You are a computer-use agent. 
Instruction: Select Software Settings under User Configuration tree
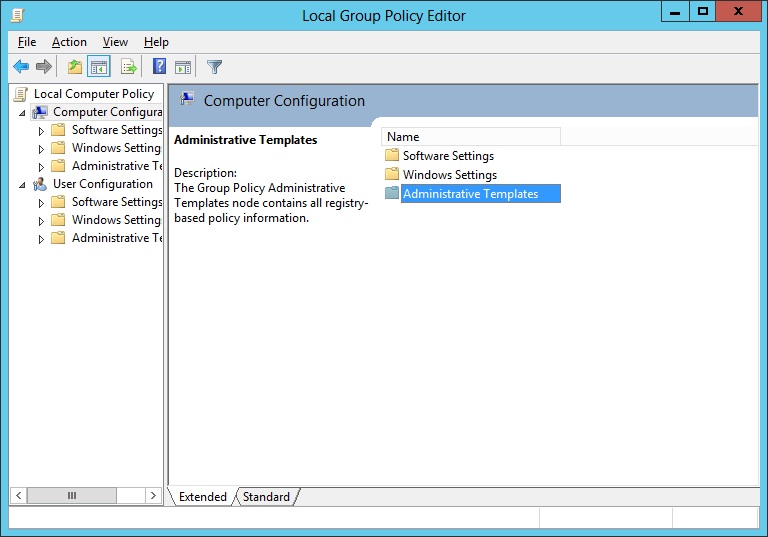(x=117, y=202)
